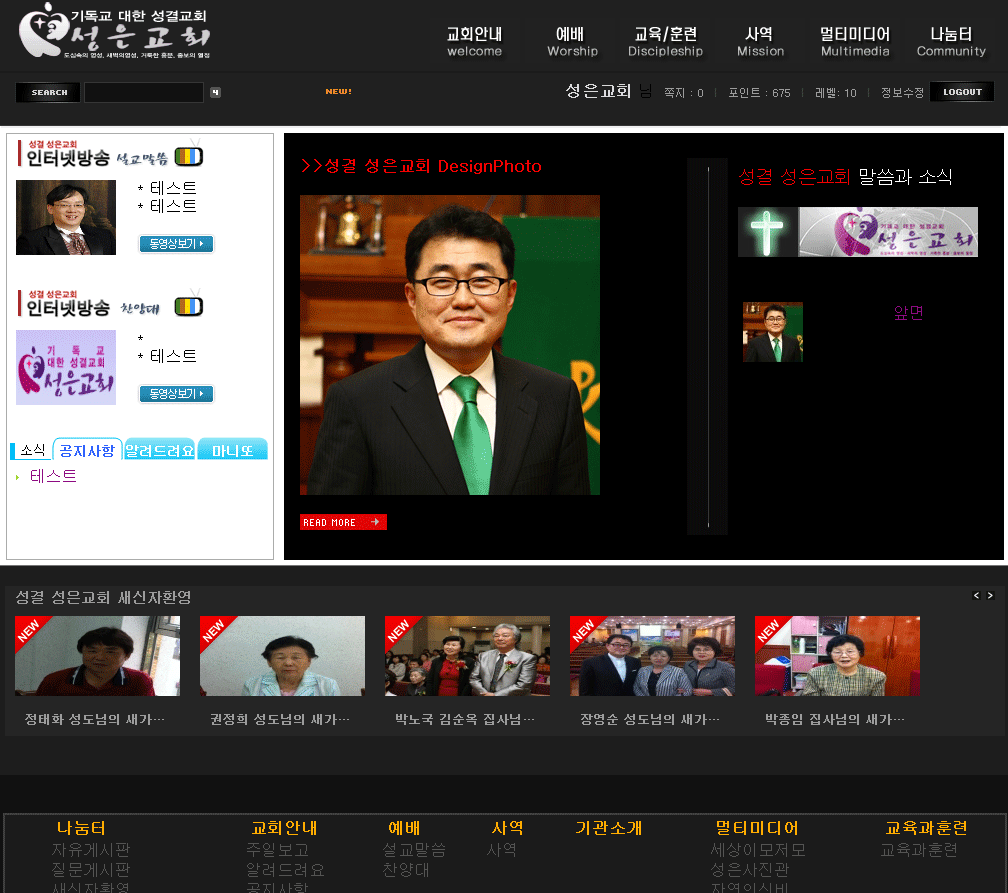Screen dimensions: 1008x893
Task: Click the red READ MORE button
Action: coord(343,522)
